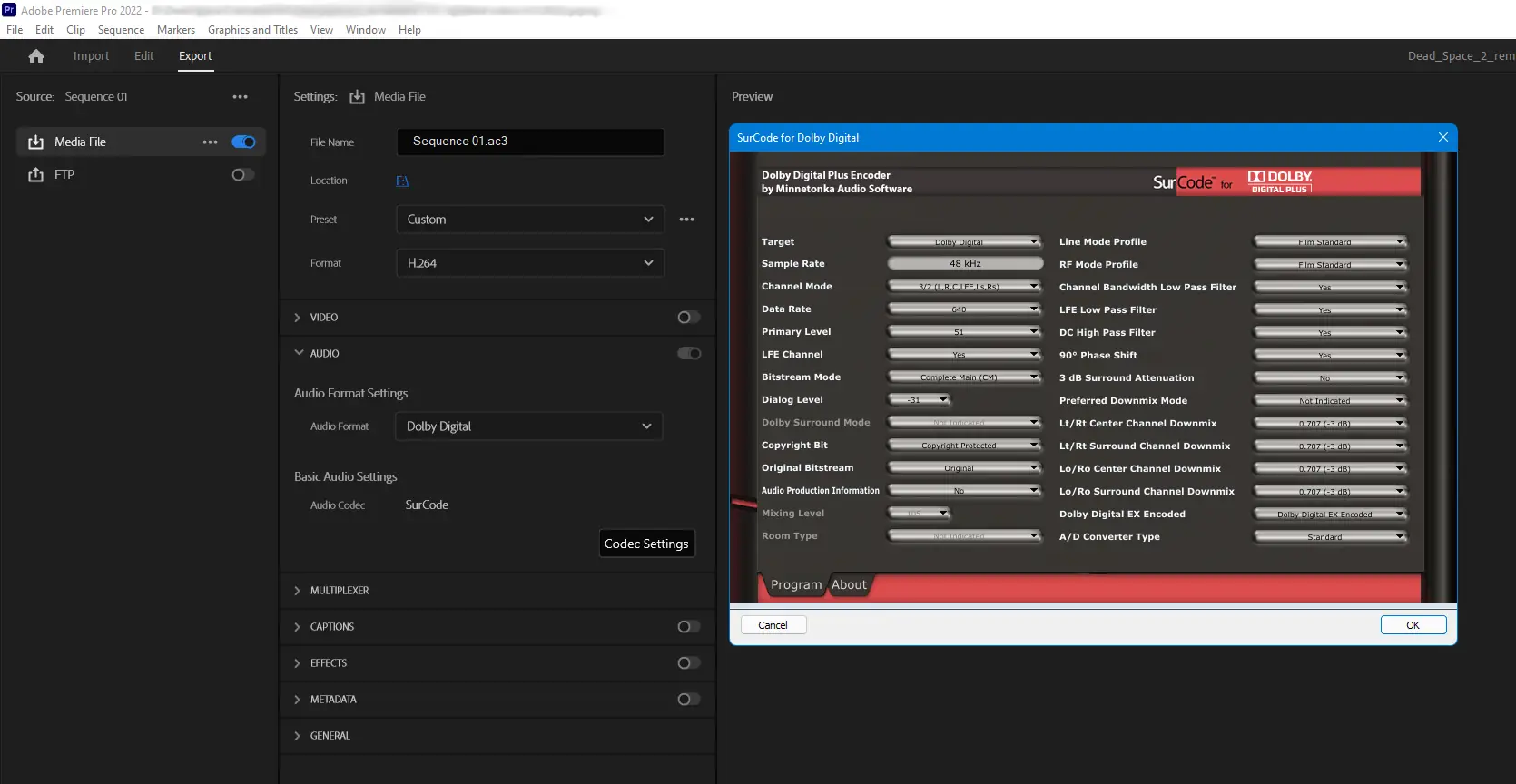Image resolution: width=1516 pixels, height=784 pixels.
Task: Open the Preset dropdown
Action: point(530,220)
